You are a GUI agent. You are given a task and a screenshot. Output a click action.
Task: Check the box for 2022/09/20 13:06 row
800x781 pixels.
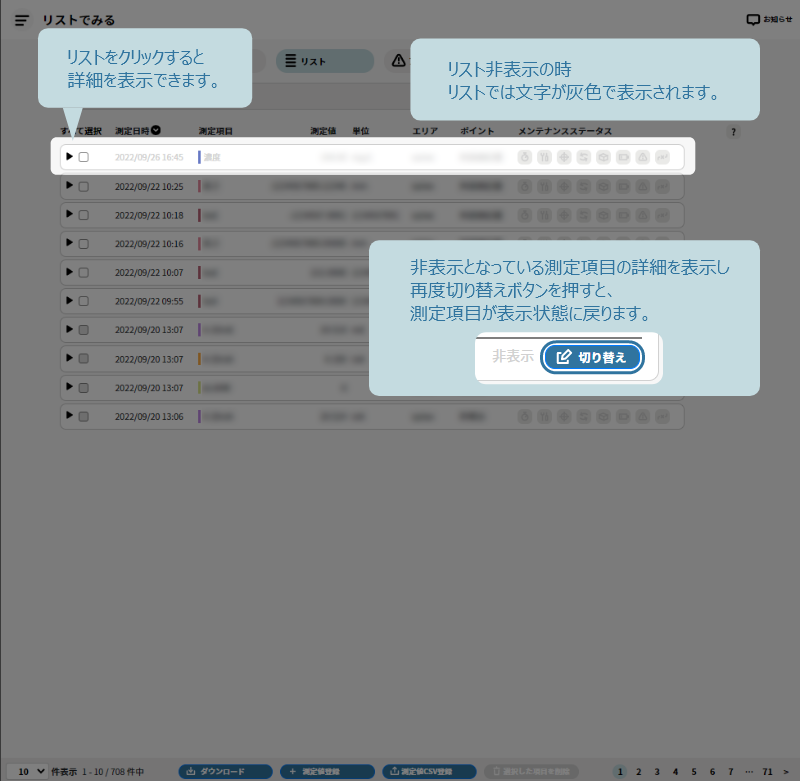(x=84, y=417)
